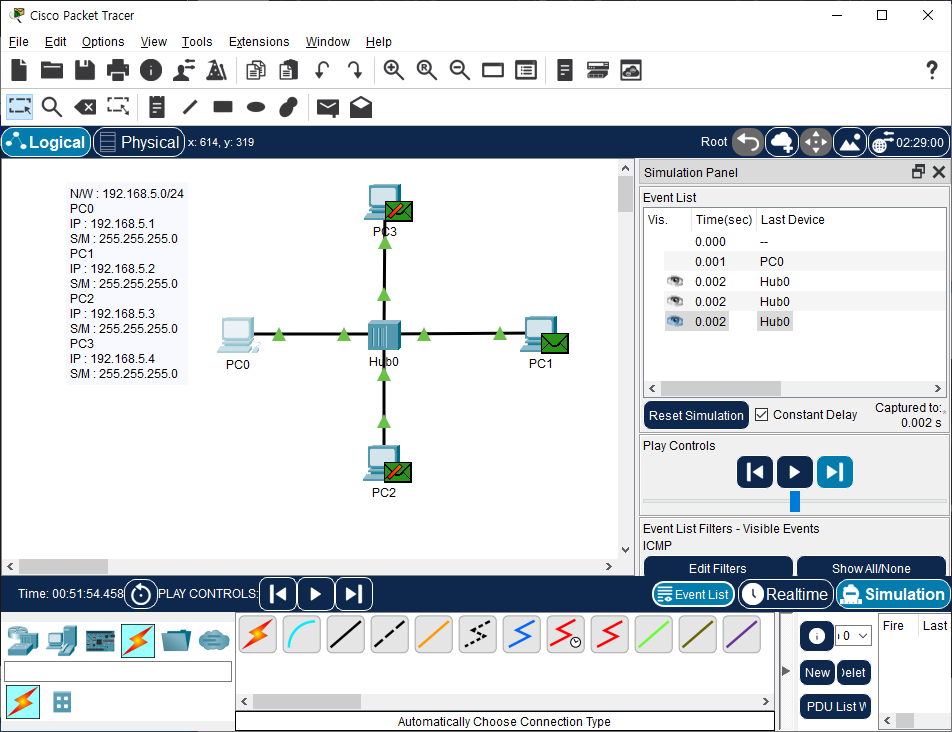Copy selection with the copy icon
The image size is (952, 732).
(256, 70)
